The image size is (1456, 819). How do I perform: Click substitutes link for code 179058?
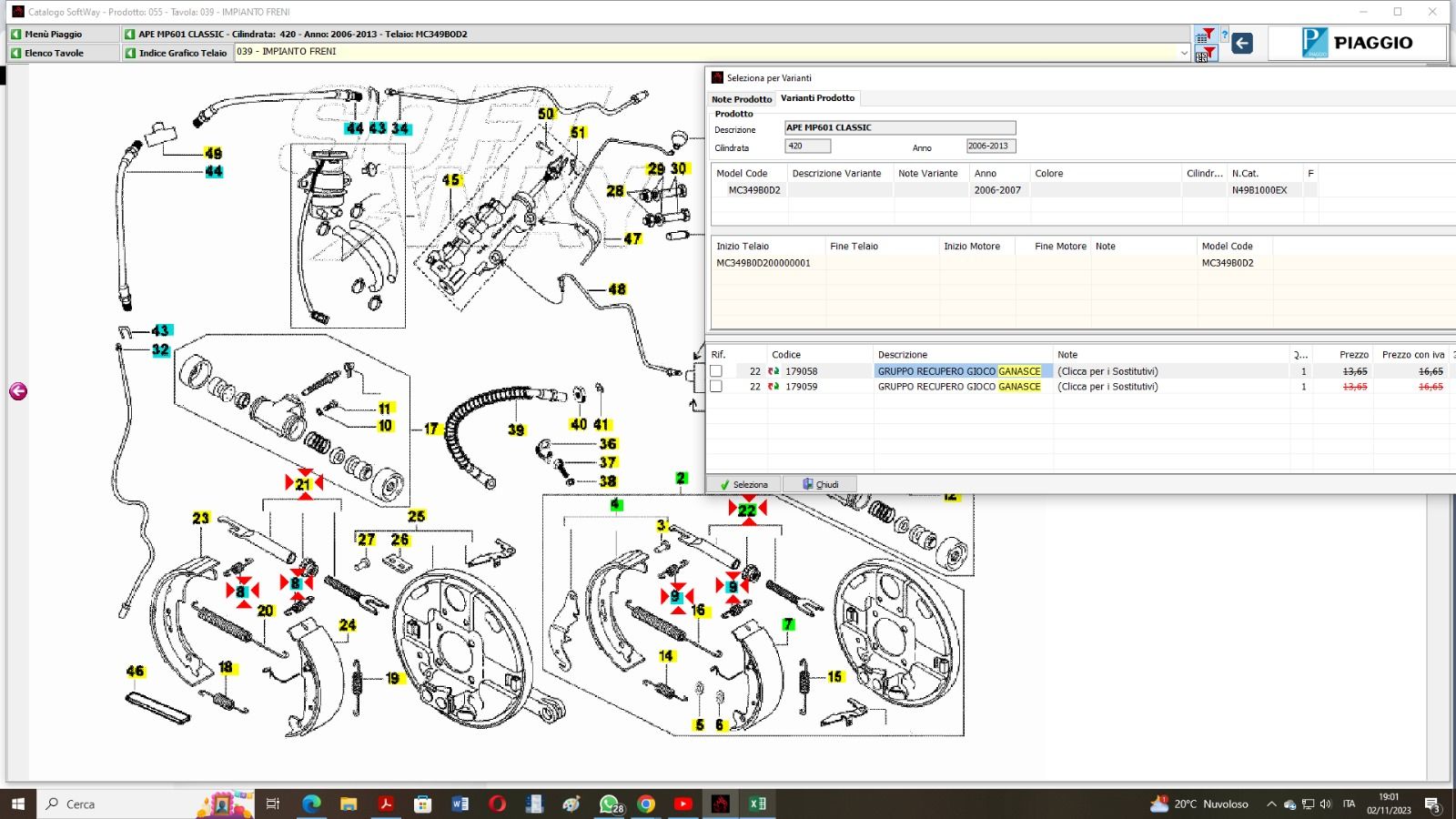(x=1107, y=371)
